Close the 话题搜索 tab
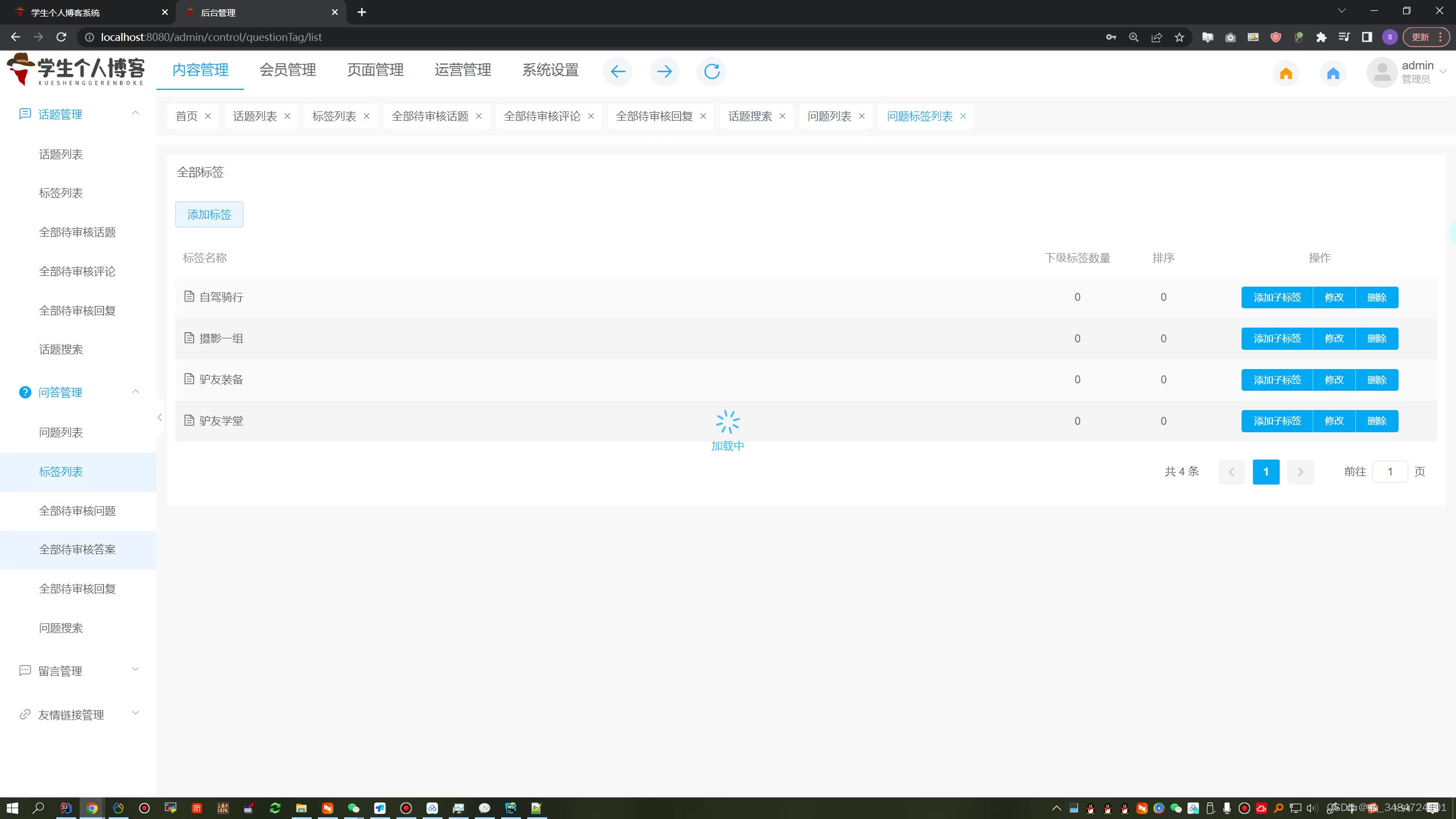The width and height of the screenshot is (1456, 819). [x=783, y=116]
